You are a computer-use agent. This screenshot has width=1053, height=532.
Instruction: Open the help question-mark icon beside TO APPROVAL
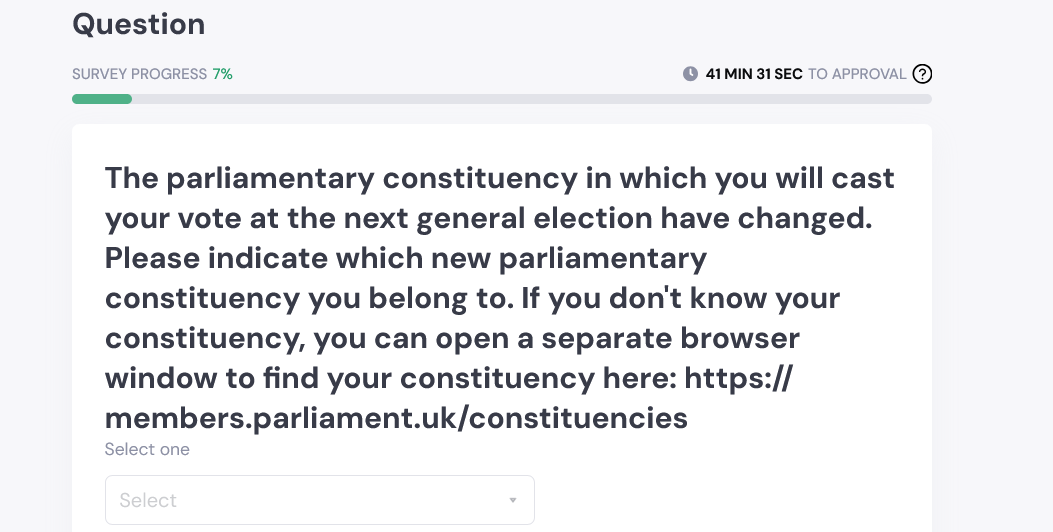tap(922, 74)
